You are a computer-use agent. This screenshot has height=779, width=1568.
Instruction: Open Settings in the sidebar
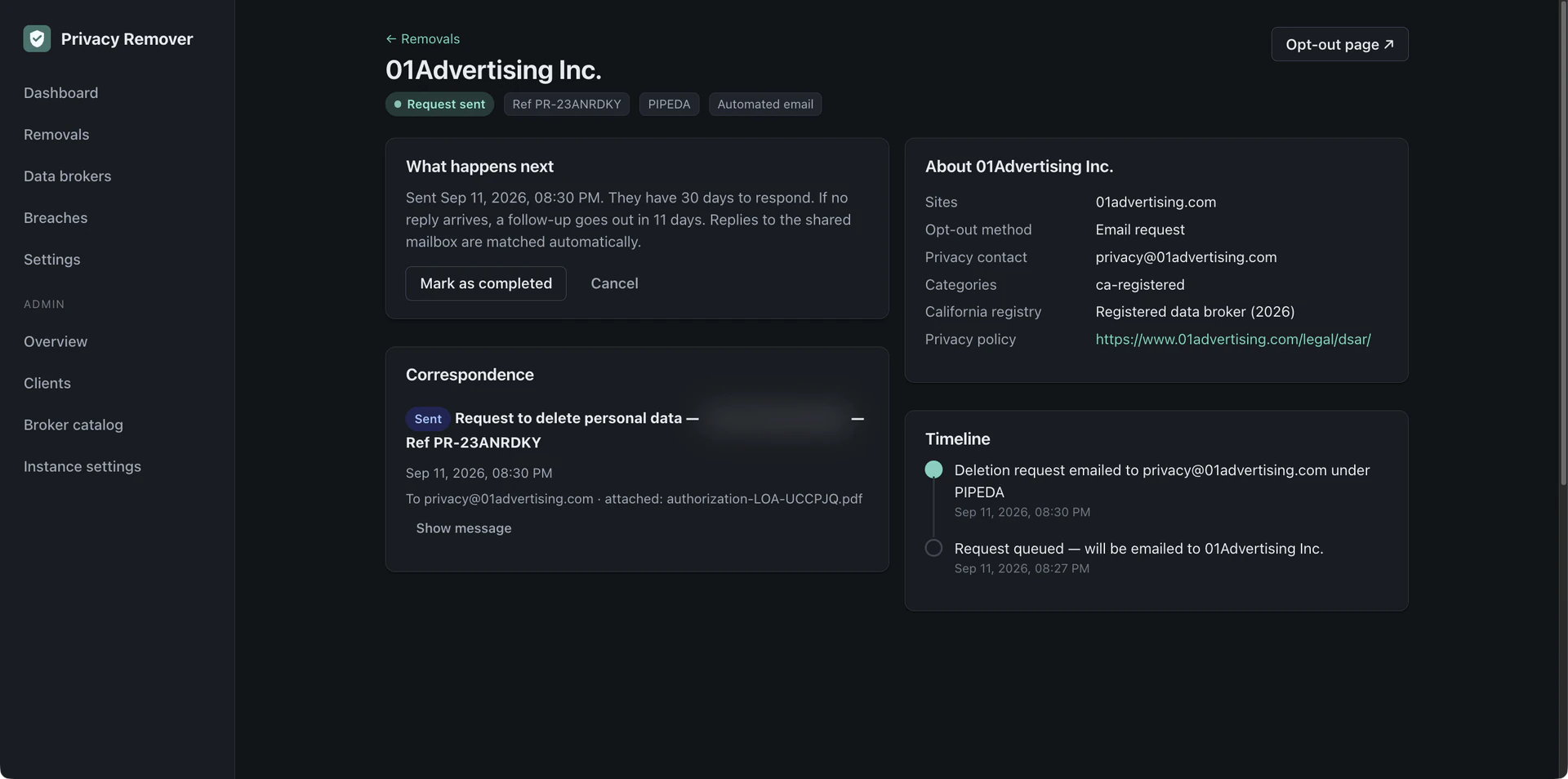coord(52,260)
